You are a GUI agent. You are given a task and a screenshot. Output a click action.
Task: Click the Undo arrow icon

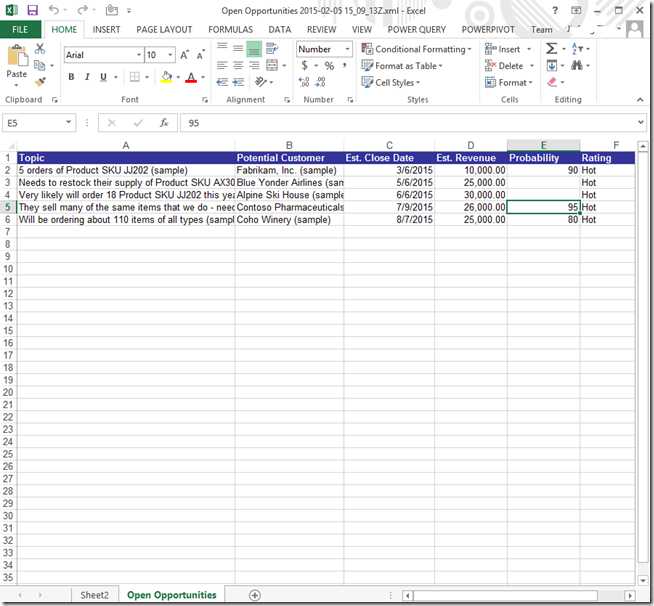(x=53, y=10)
